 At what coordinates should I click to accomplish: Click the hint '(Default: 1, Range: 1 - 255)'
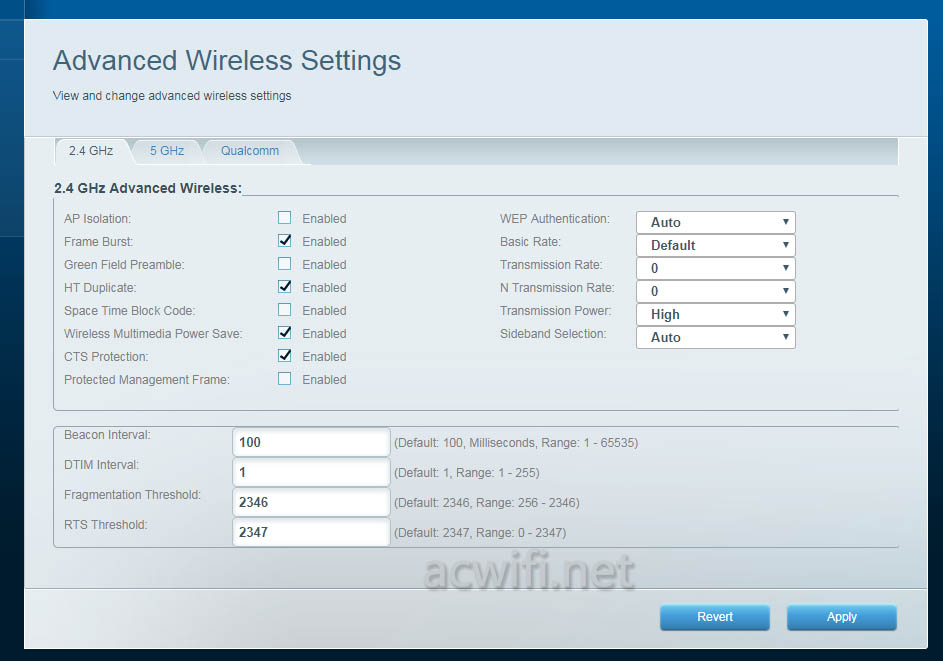tap(467, 473)
